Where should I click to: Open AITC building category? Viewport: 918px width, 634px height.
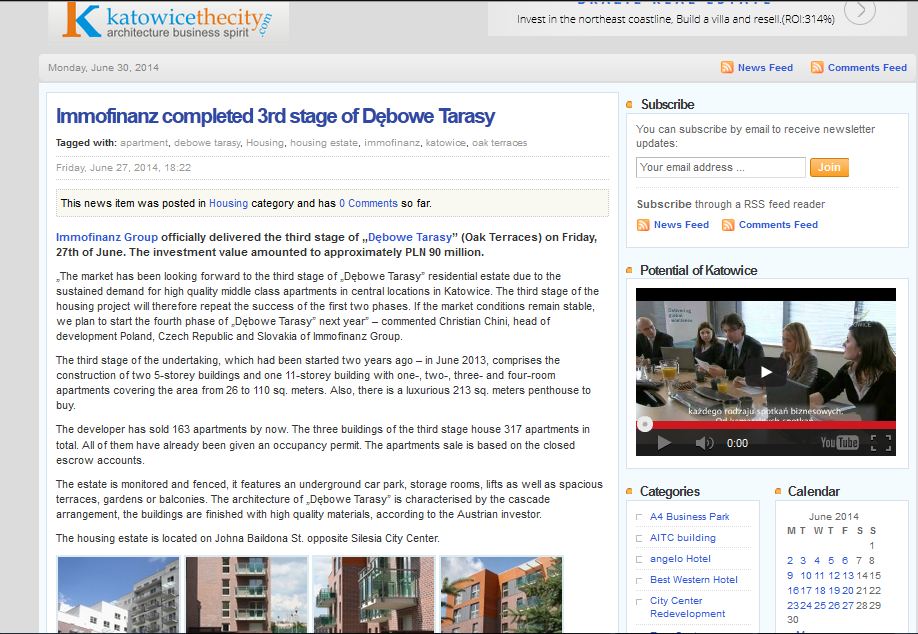point(683,538)
